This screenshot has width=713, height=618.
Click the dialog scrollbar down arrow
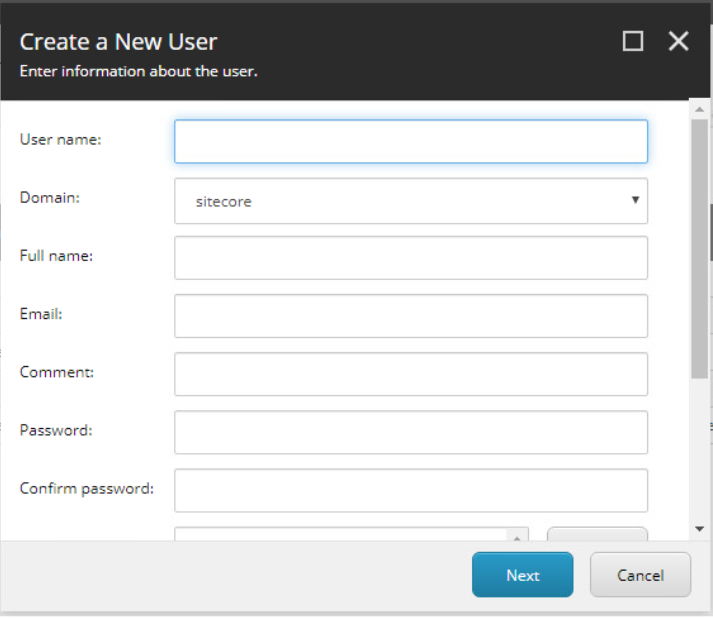click(699, 529)
